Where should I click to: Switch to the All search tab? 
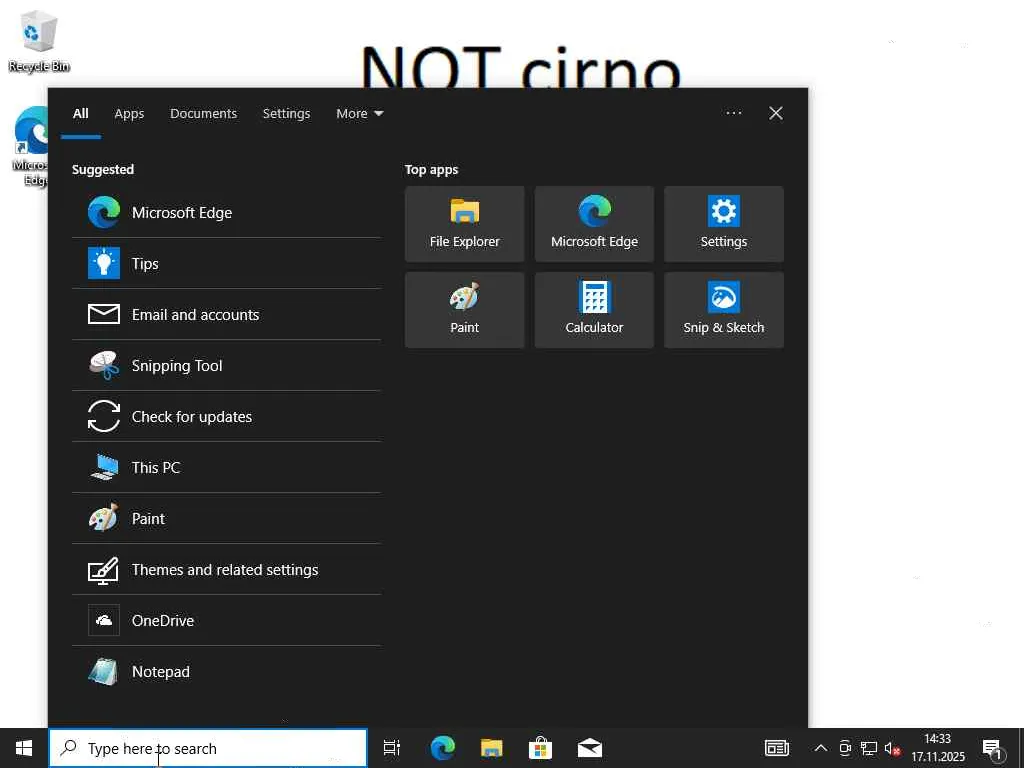81,113
